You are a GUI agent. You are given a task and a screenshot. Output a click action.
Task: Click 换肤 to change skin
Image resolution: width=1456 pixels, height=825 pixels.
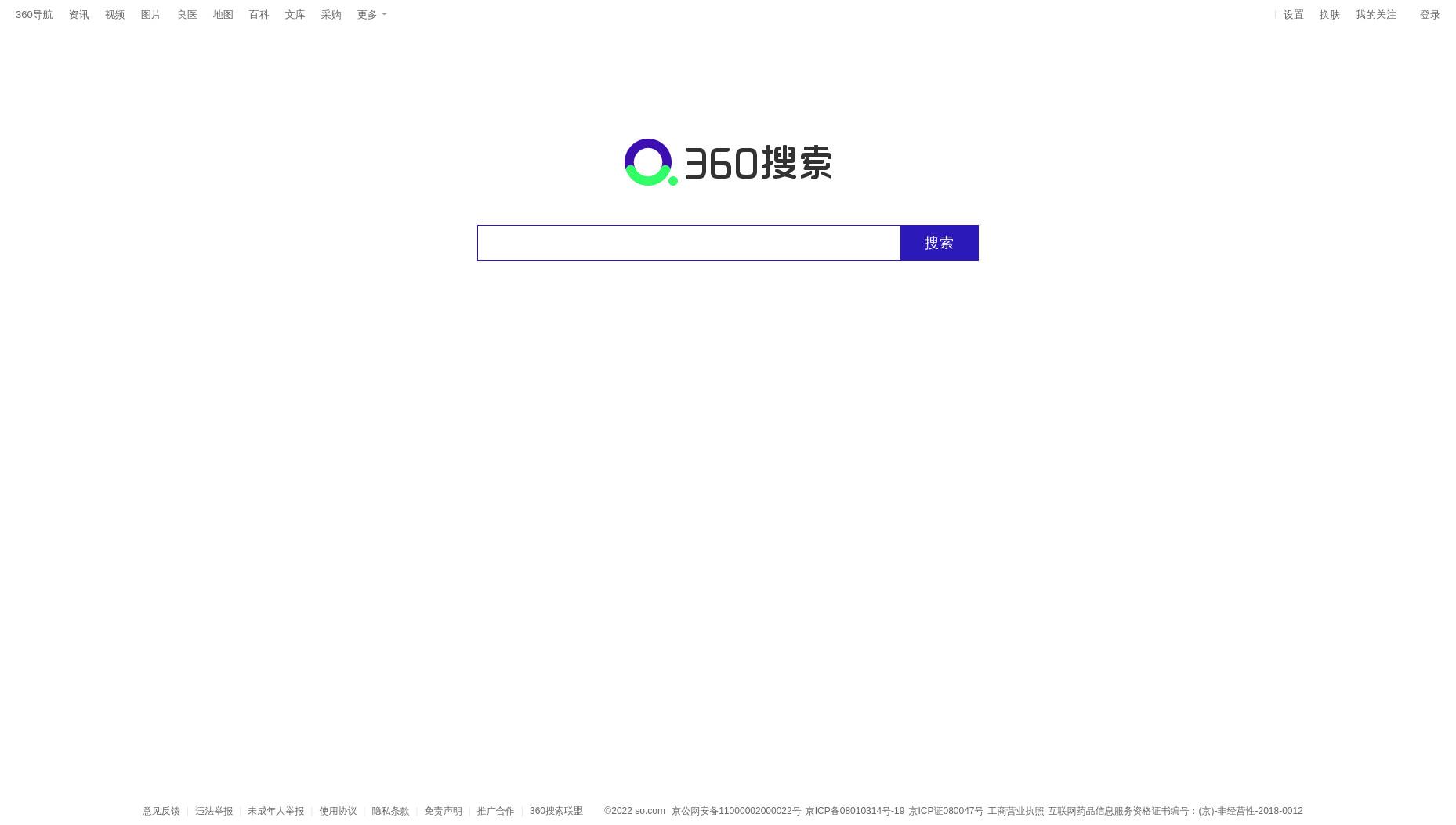click(x=1330, y=15)
